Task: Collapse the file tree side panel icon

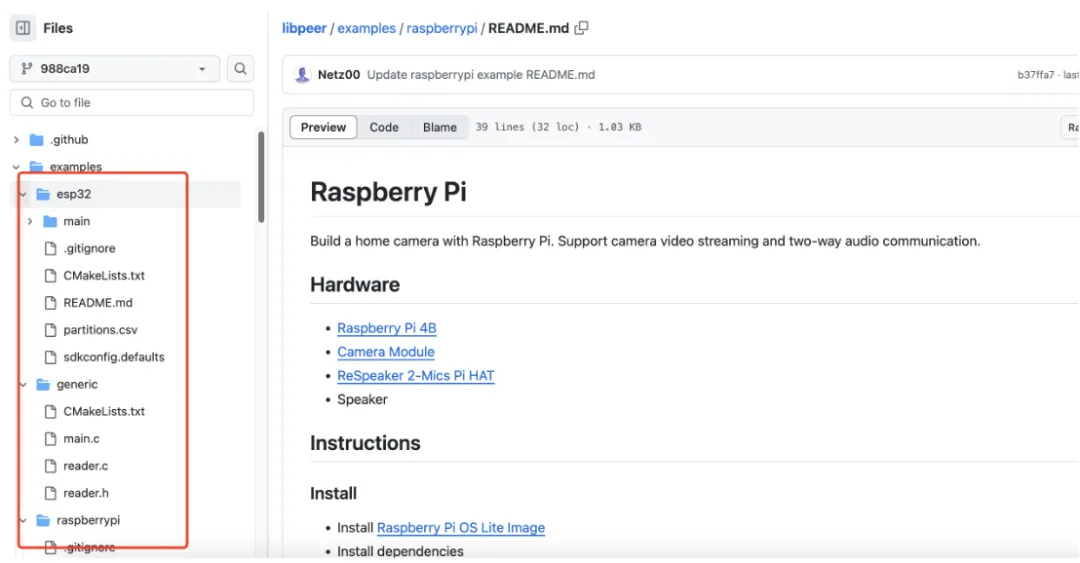Action: point(23,28)
